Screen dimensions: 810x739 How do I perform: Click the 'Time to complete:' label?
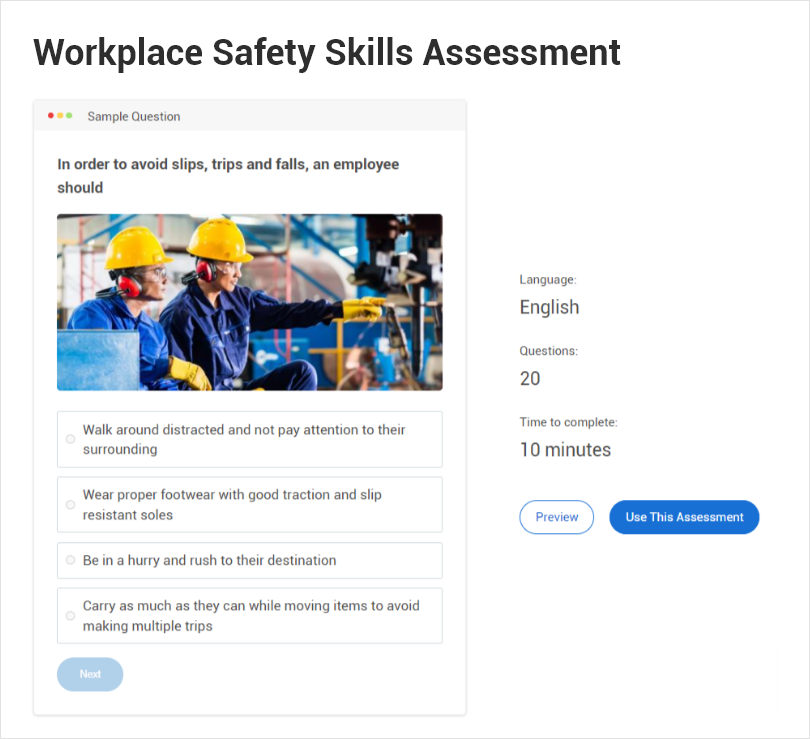568,422
